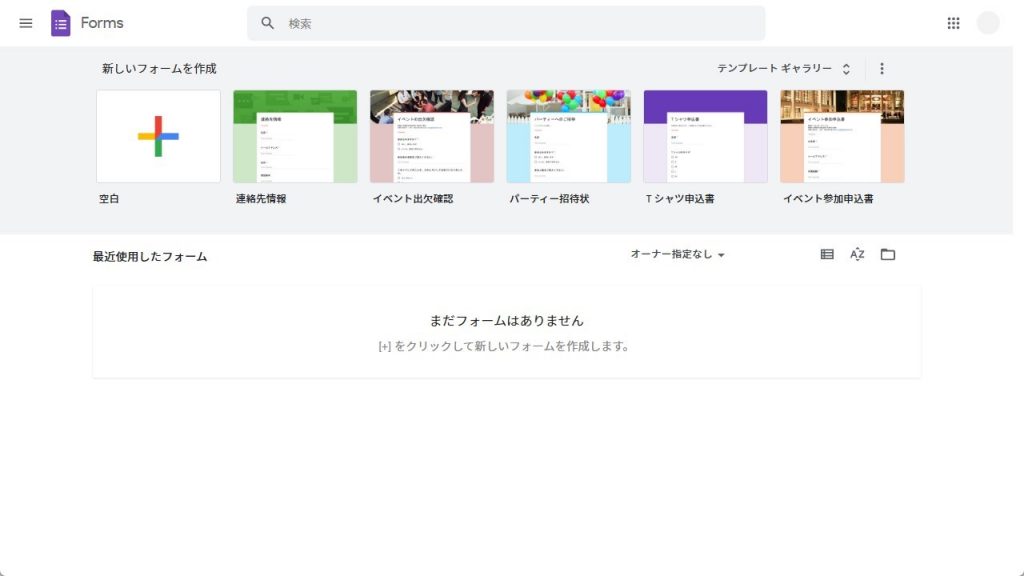Open the template section more options menu
1024x576 pixels.
click(882, 69)
